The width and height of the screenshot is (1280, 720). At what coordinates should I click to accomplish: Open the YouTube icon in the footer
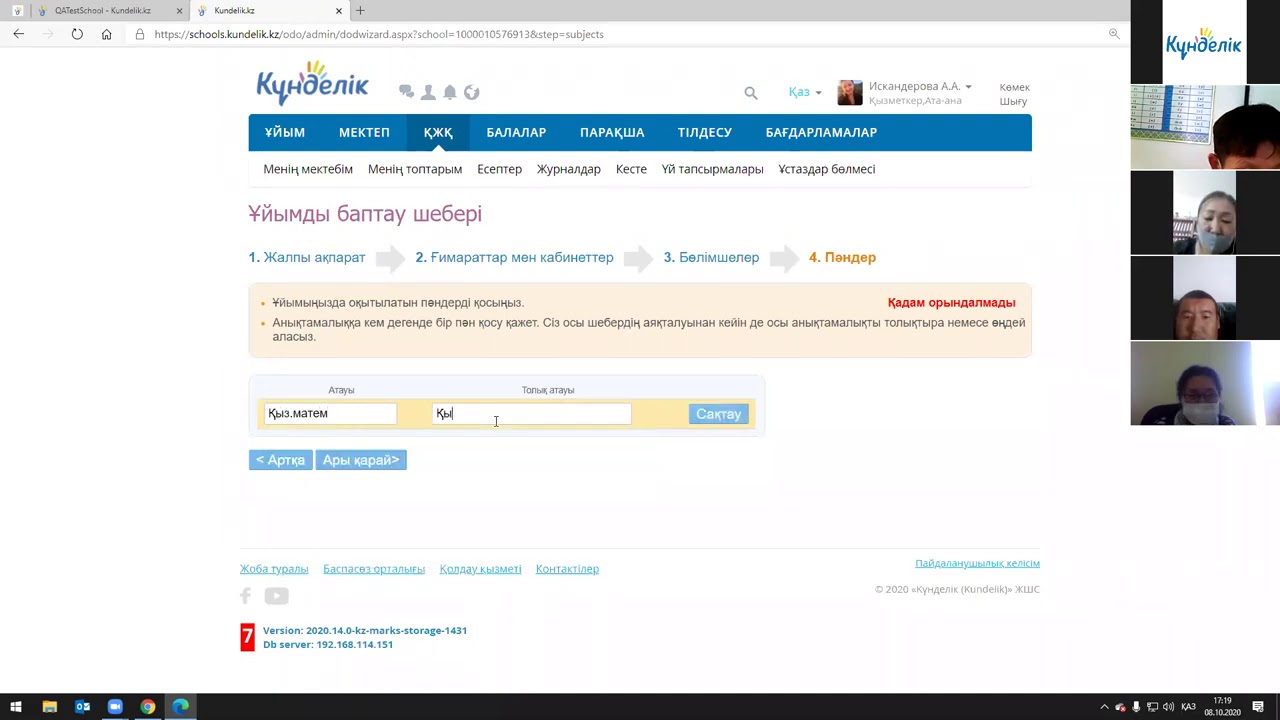click(276, 596)
